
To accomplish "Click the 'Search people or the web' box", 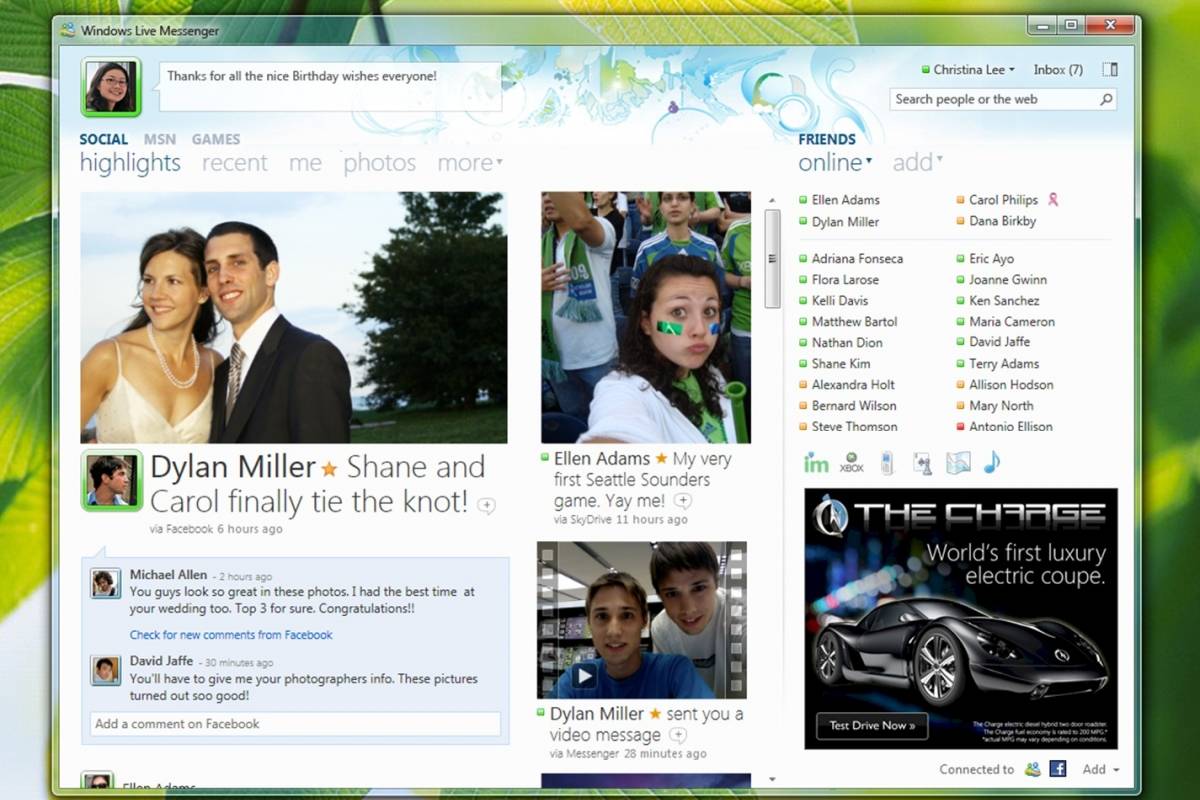I will click(994, 99).
